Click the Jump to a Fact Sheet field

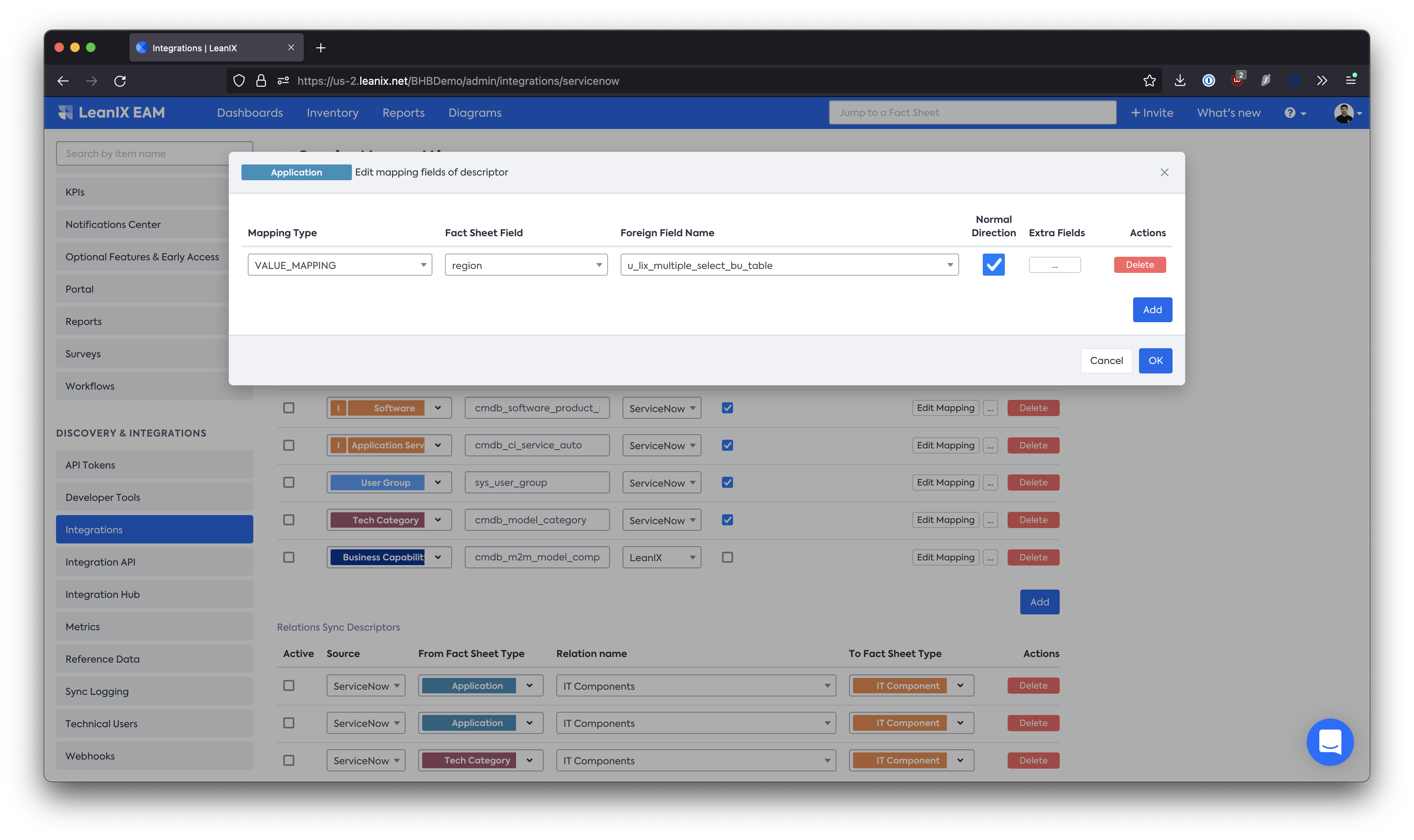[x=972, y=113]
